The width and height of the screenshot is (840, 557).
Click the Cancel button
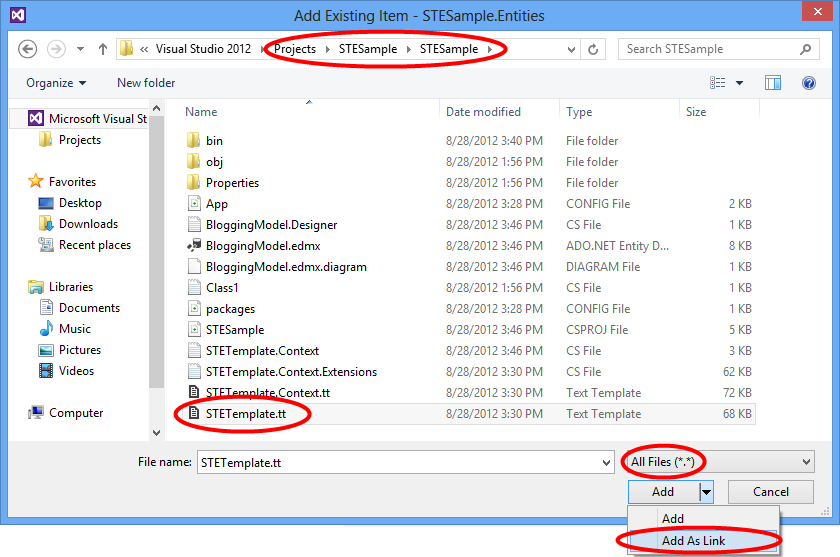tap(771, 492)
